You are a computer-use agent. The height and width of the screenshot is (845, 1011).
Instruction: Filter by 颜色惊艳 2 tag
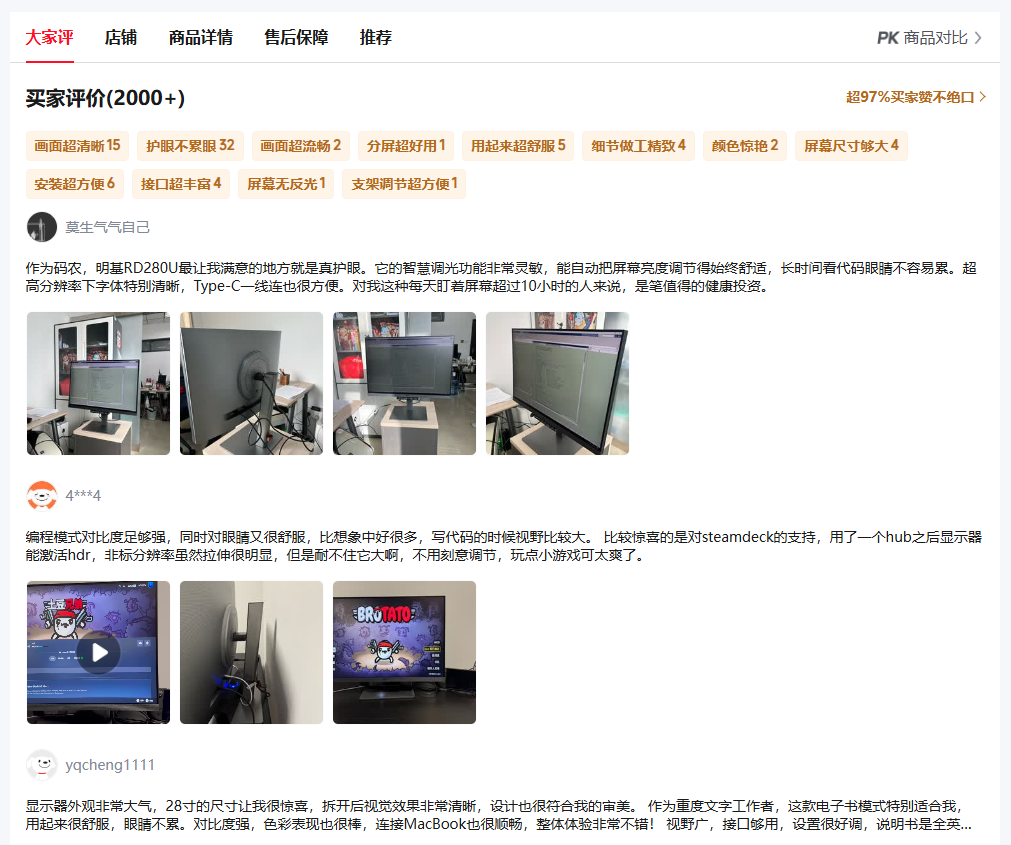(745, 146)
